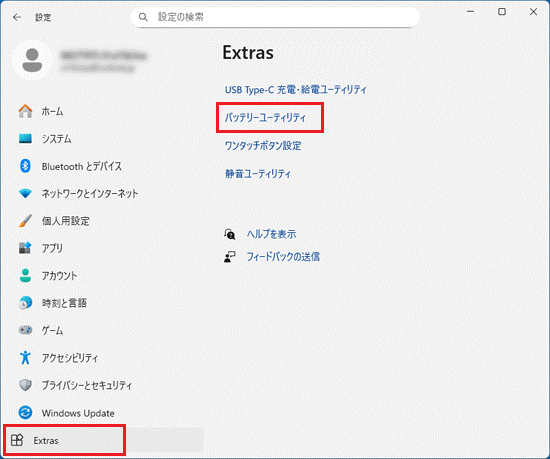Open the ヘルプを表示 link
This screenshot has height=459, width=550.
pyautogui.click(x=271, y=234)
